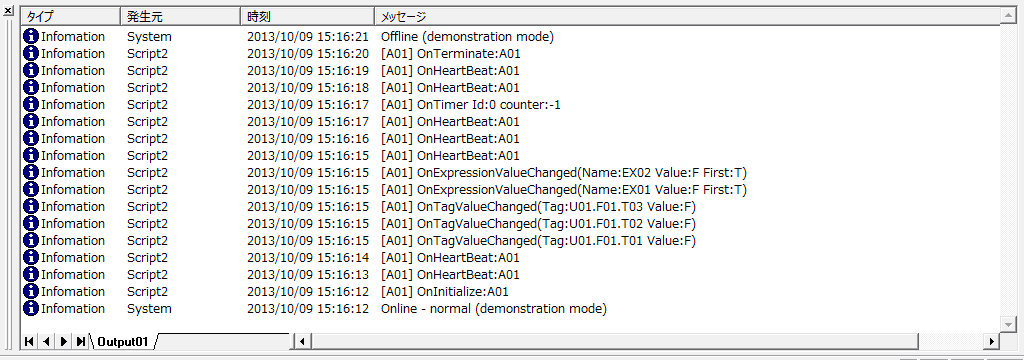Select info icon of OnInitialize:A01 row
1024x360 pixels.
tap(31, 291)
